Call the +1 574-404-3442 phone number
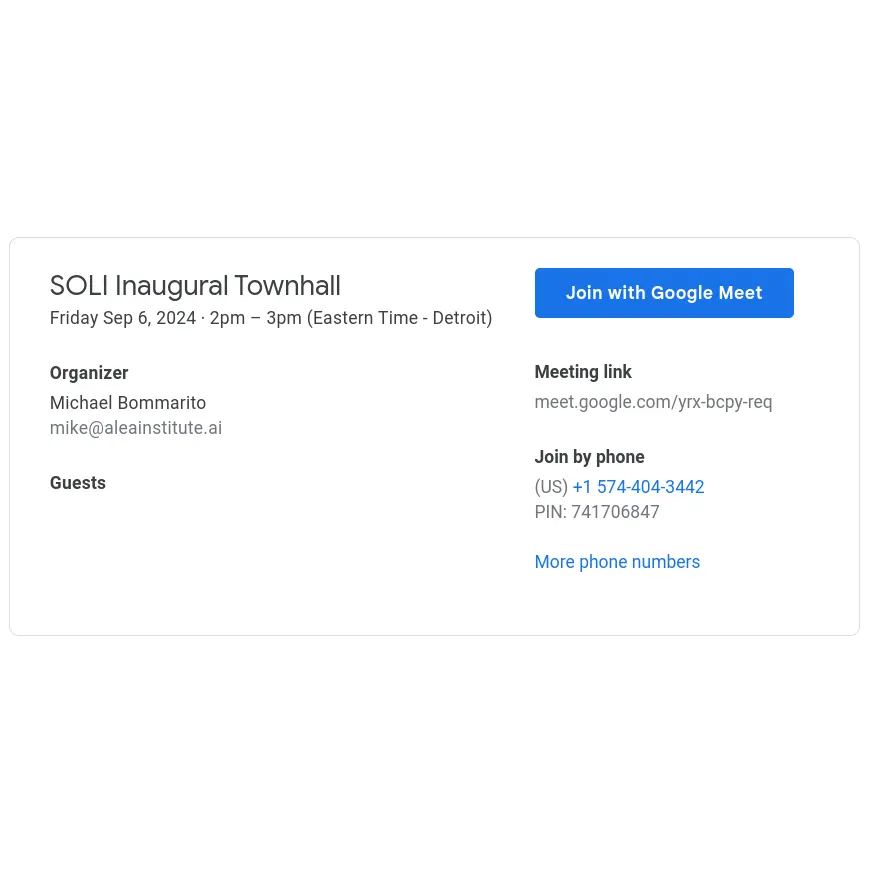This screenshot has width=873, height=873. (638, 487)
